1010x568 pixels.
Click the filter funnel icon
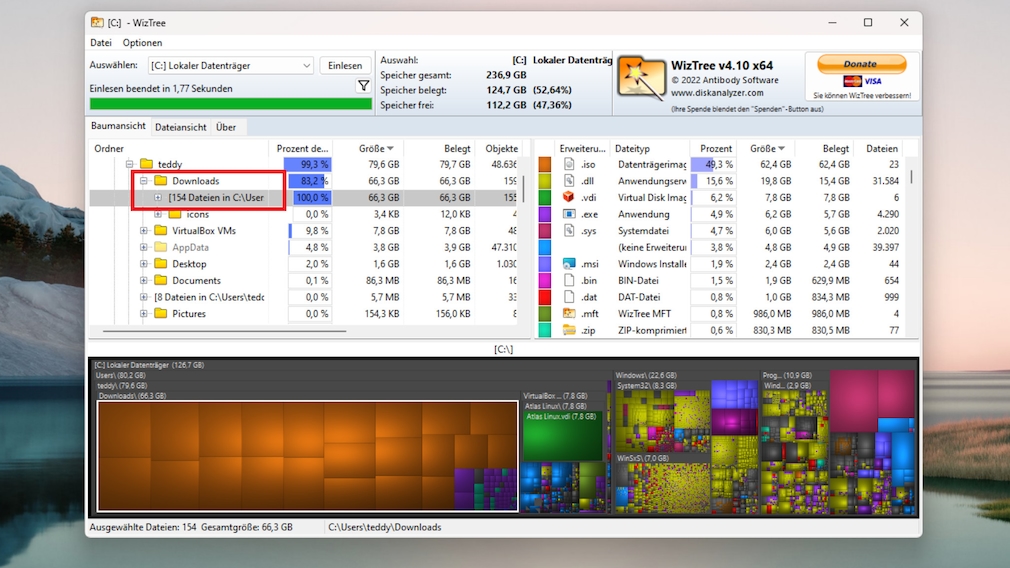363,87
